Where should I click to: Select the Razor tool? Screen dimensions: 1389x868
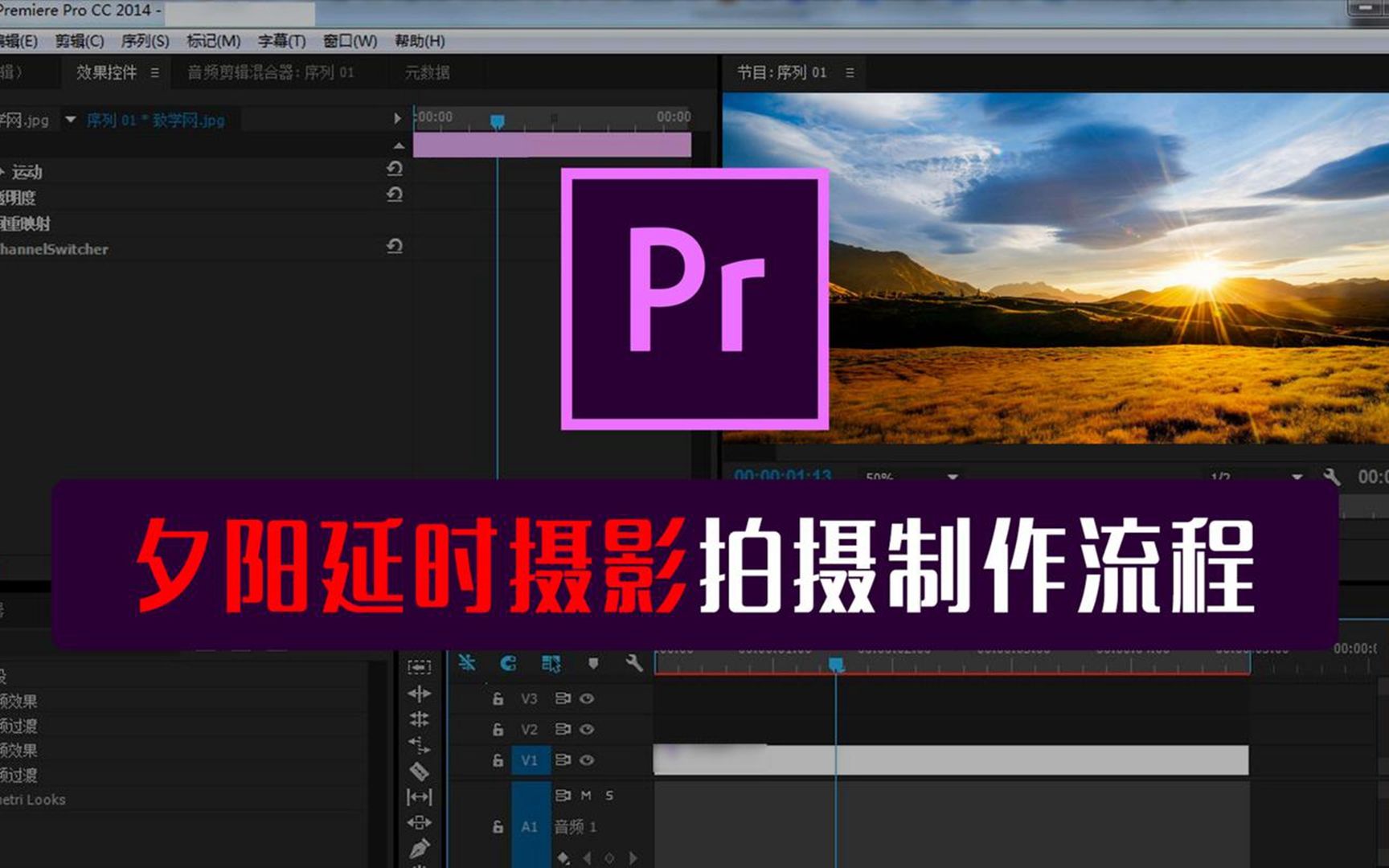click(419, 771)
